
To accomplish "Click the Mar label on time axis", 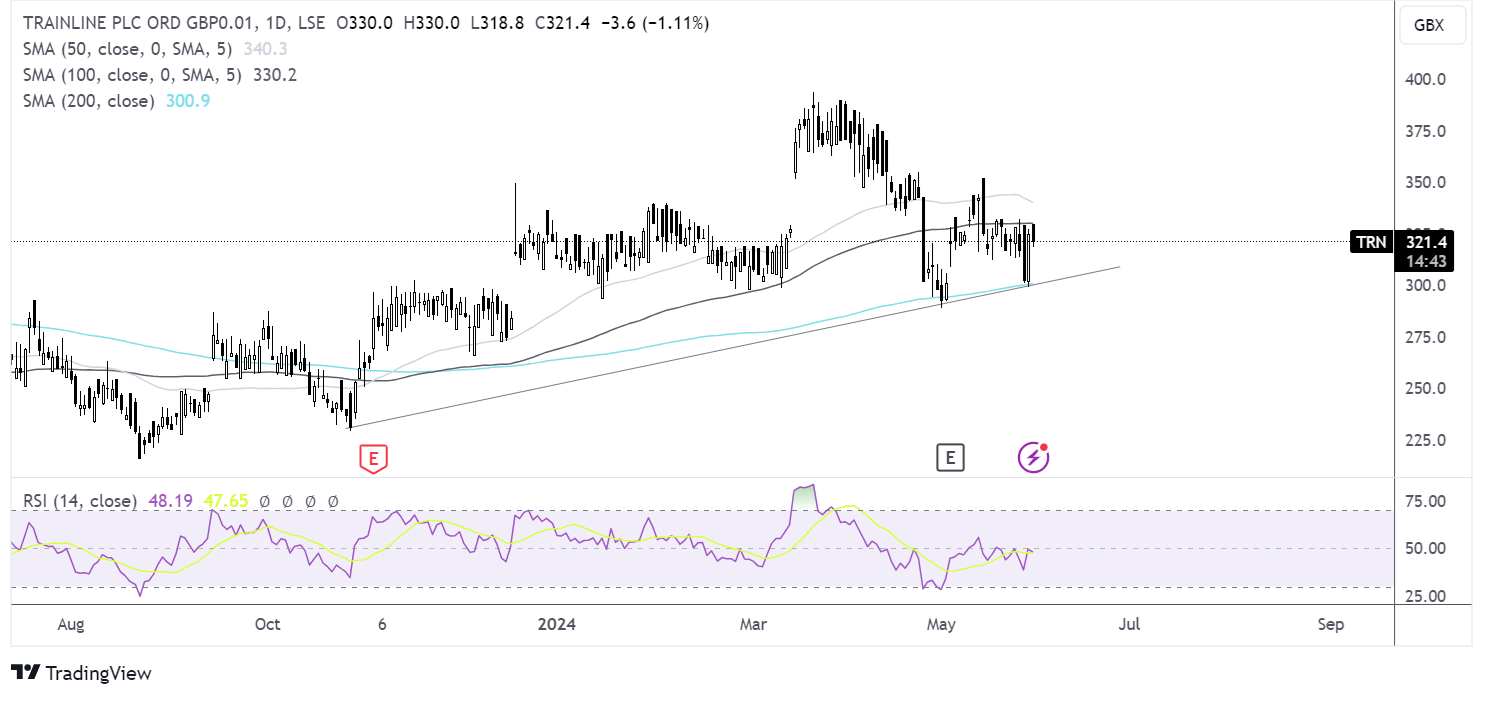I will 753,625.
